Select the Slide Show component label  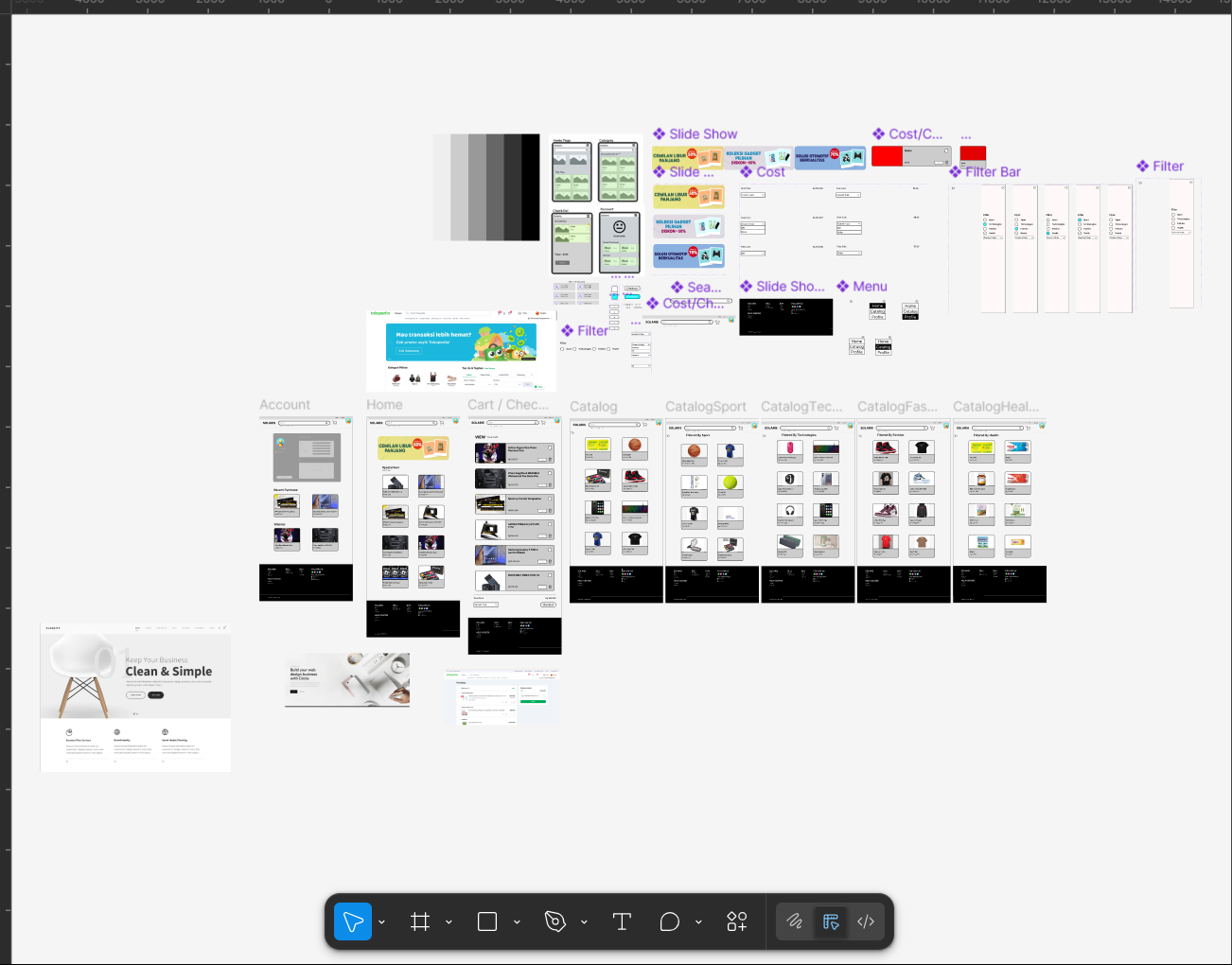(x=702, y=134)
